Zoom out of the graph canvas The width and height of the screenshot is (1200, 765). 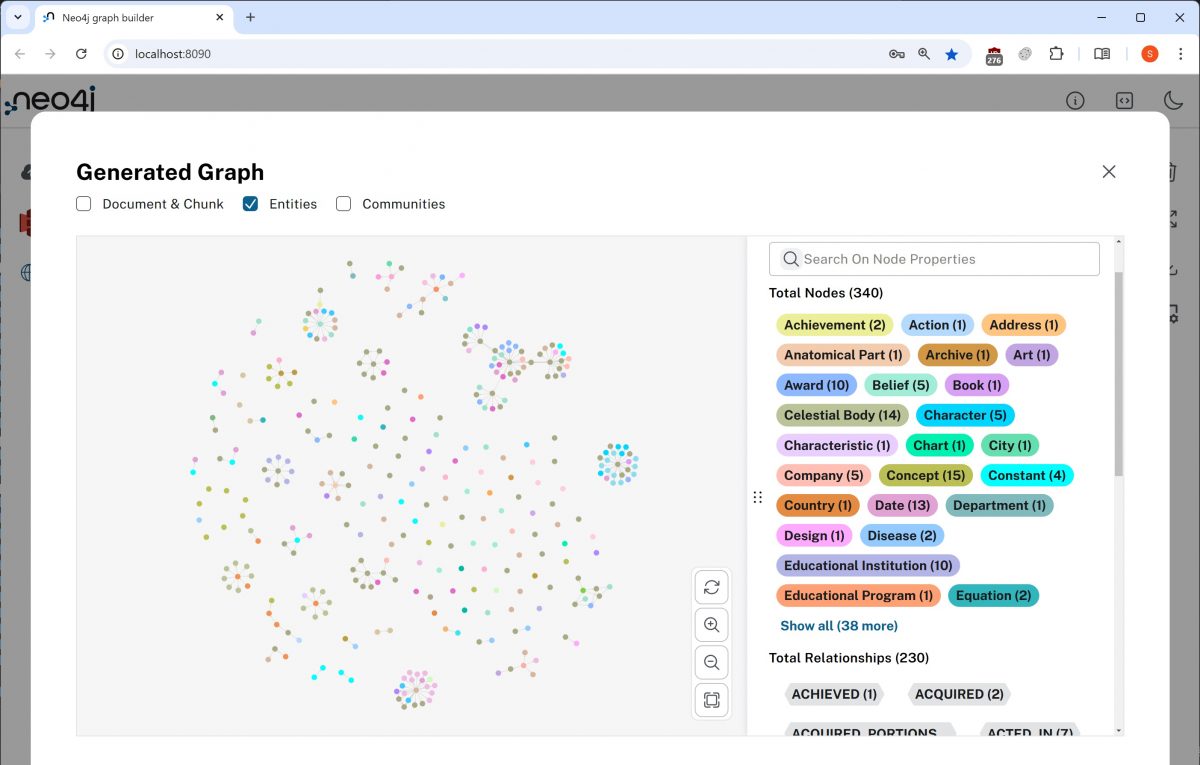pyautogui.click(x=711, y=662)
